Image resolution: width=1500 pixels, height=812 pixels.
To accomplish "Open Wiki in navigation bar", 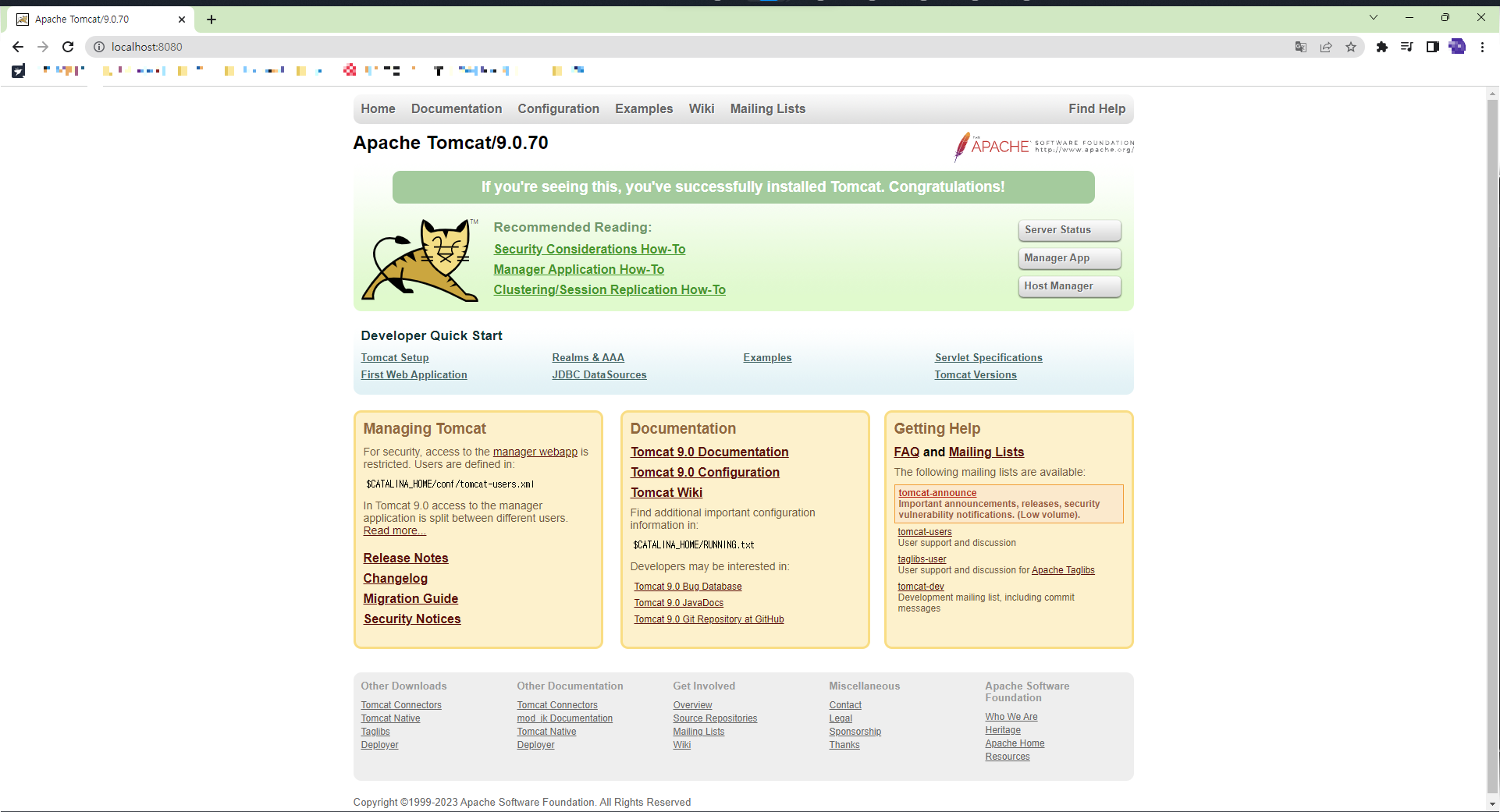I will point(702,108).
